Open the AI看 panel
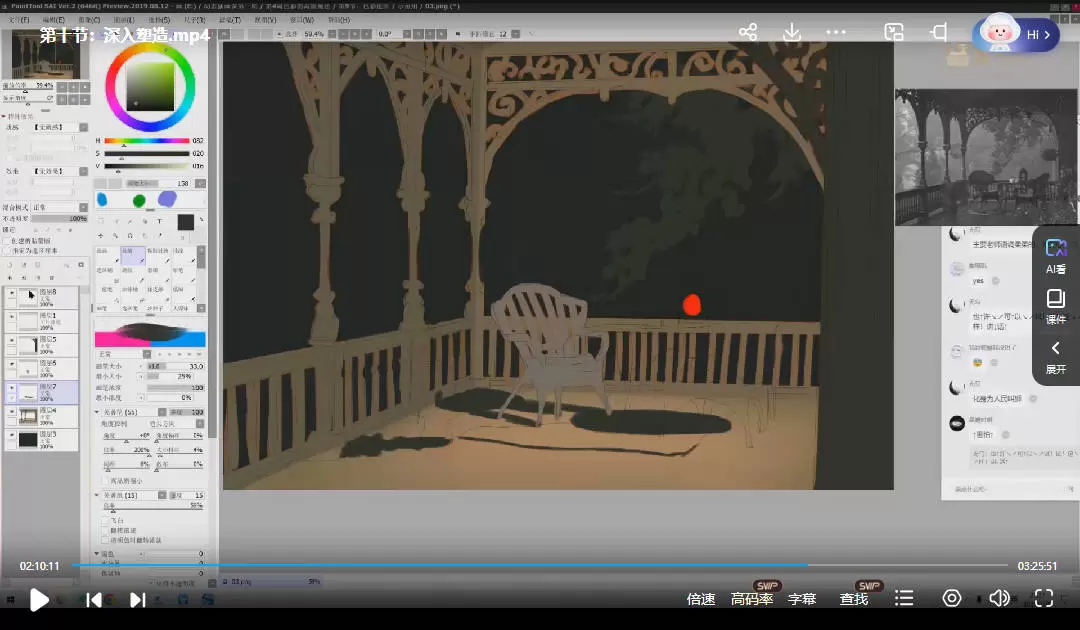 point(1056,256)
